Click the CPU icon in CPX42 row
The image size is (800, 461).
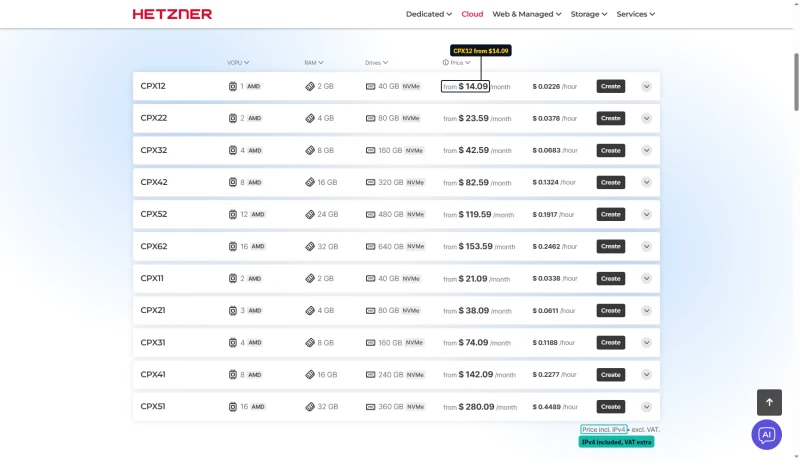(233, 182)
